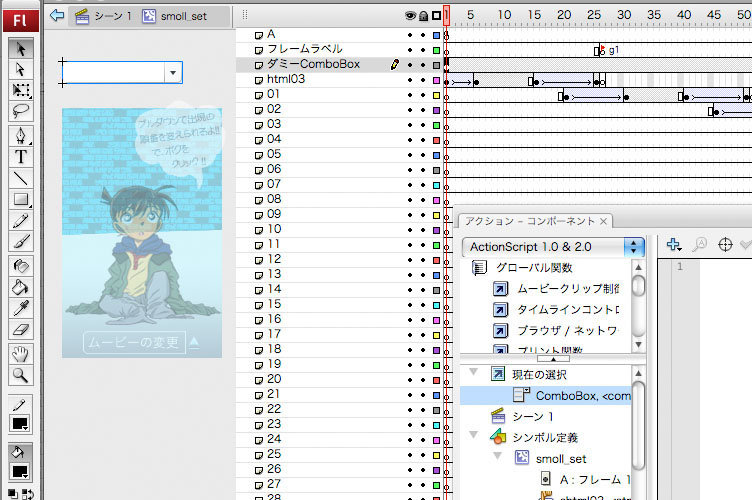Select the Rectangle tool
Image resolution: width=752 pixels, height=500 pixels.
pyautogui.click(x=21, y=199)
